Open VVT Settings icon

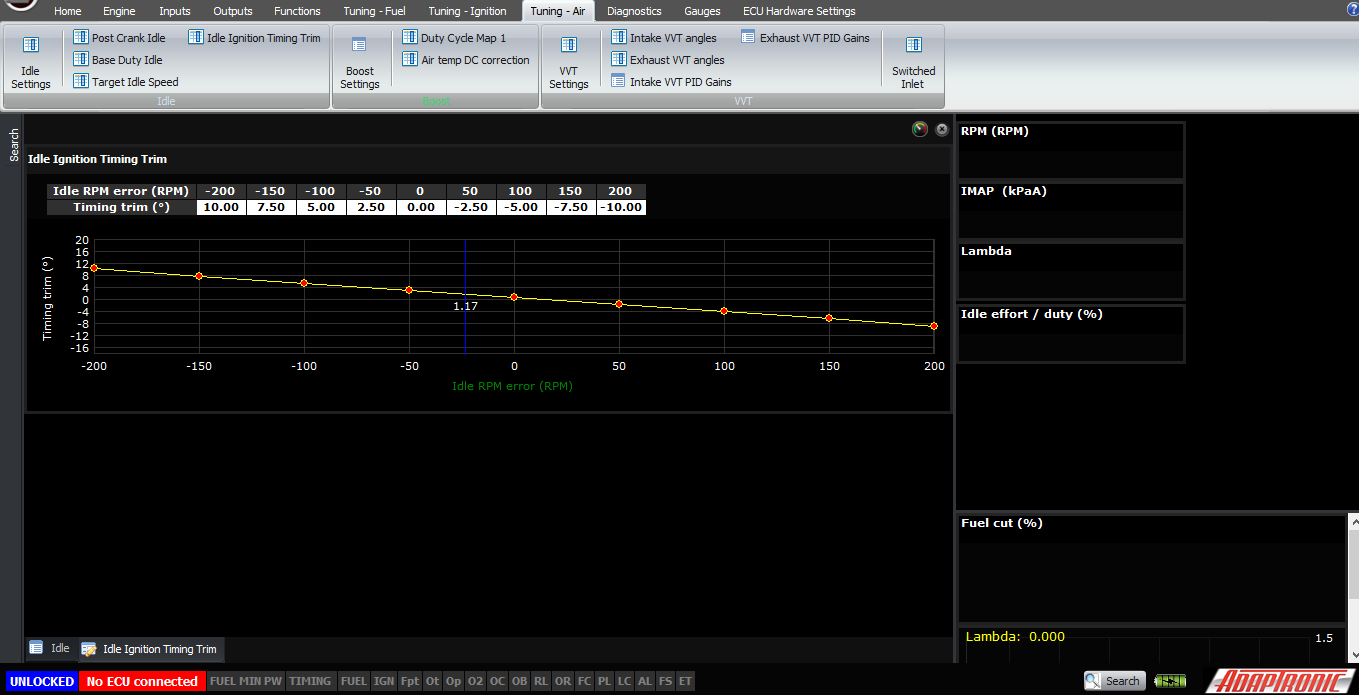pos(568,62)
